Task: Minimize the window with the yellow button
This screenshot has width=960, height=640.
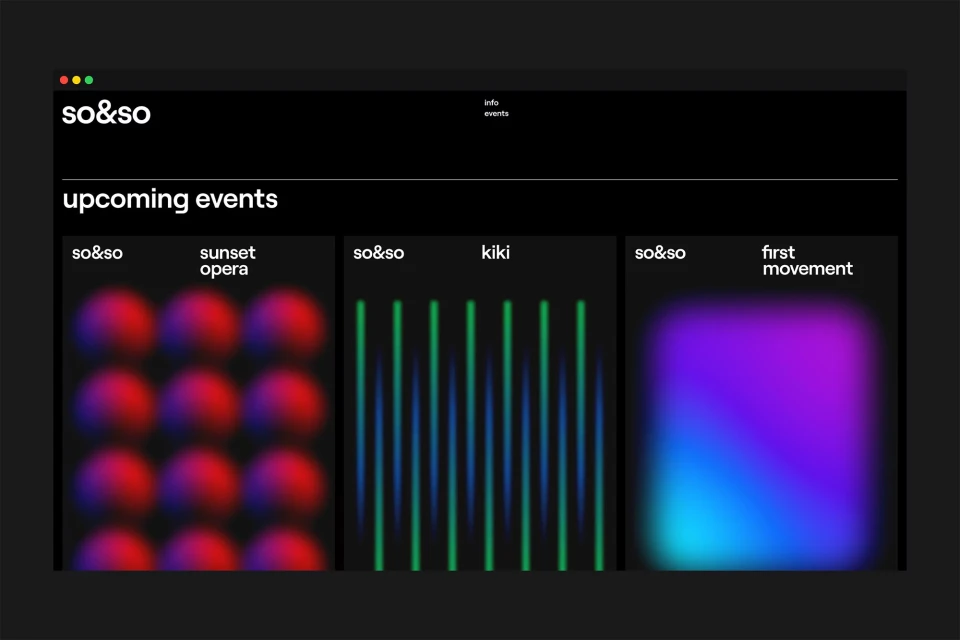Action: pyautogui.click(x=76, y=80)
